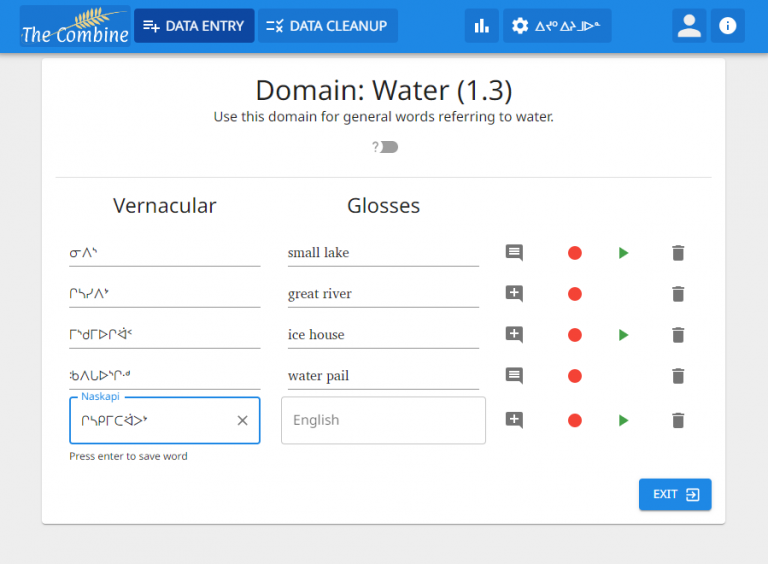Image resolution: width=768 pixels, height=564 pixels.
Task: Click the Exit button
Action: click(x=675, y=494)
